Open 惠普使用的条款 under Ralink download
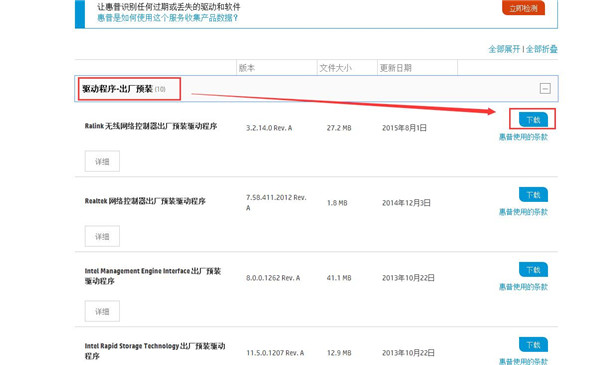Image resolution: width=600 pixels, height=365 pixels. coord(523,137)
